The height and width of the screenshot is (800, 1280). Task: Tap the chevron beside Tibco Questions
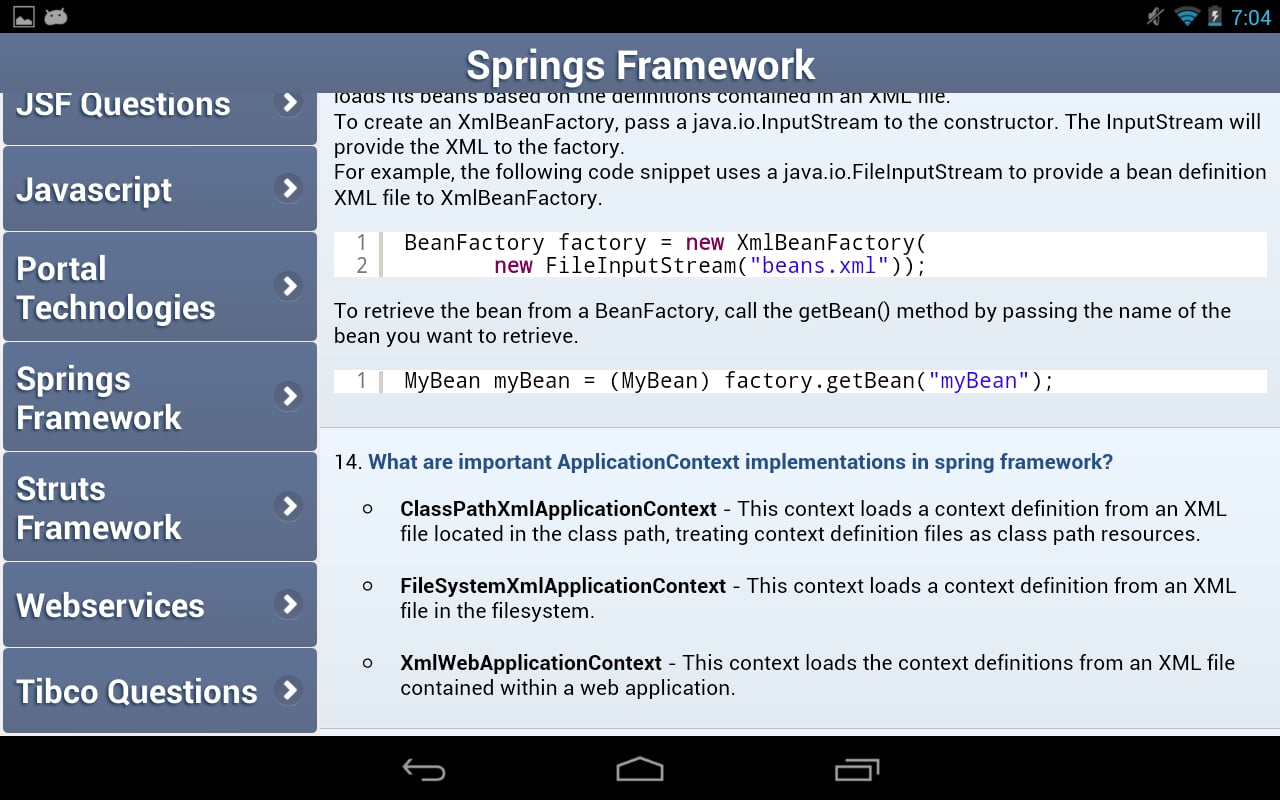point(289,690)
